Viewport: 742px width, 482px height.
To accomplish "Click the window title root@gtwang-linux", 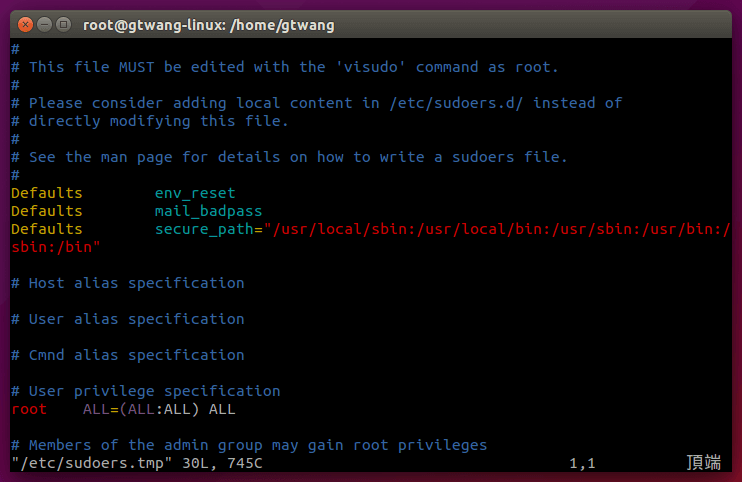I will click(x=210, y=24).
